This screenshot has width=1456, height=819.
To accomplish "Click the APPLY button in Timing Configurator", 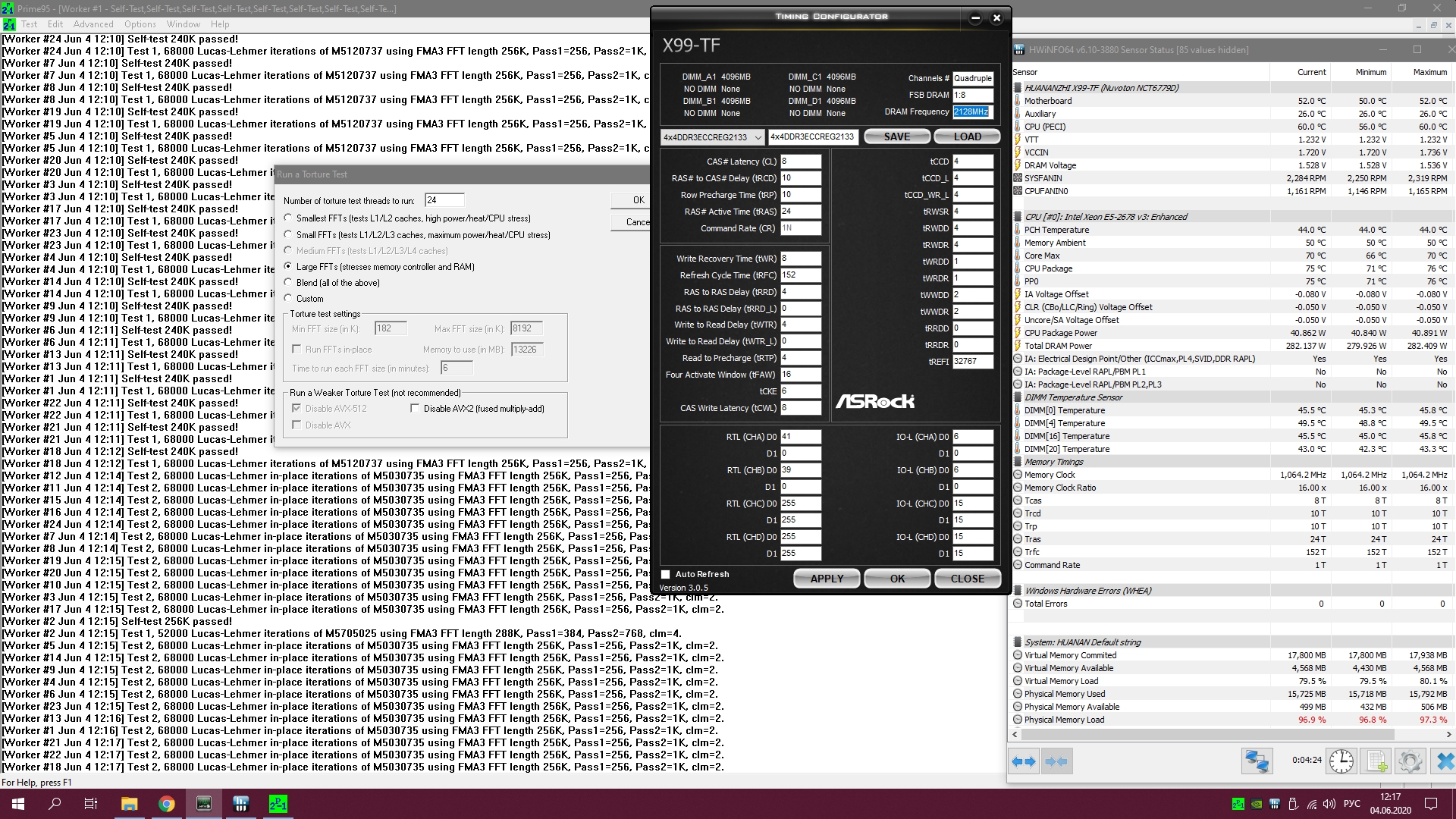I will coord(827,579).
